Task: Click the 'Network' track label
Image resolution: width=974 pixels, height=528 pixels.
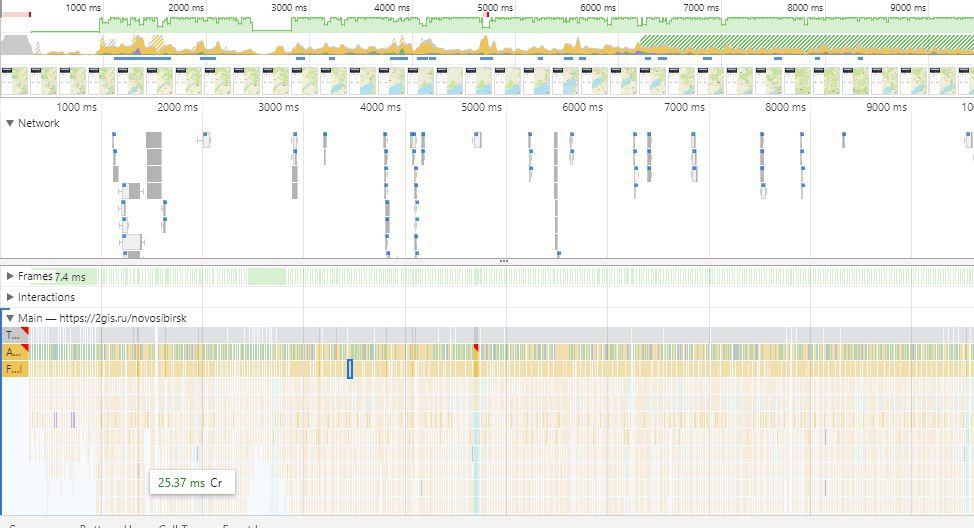Action: pyautogui.click(x=39, y=123)
